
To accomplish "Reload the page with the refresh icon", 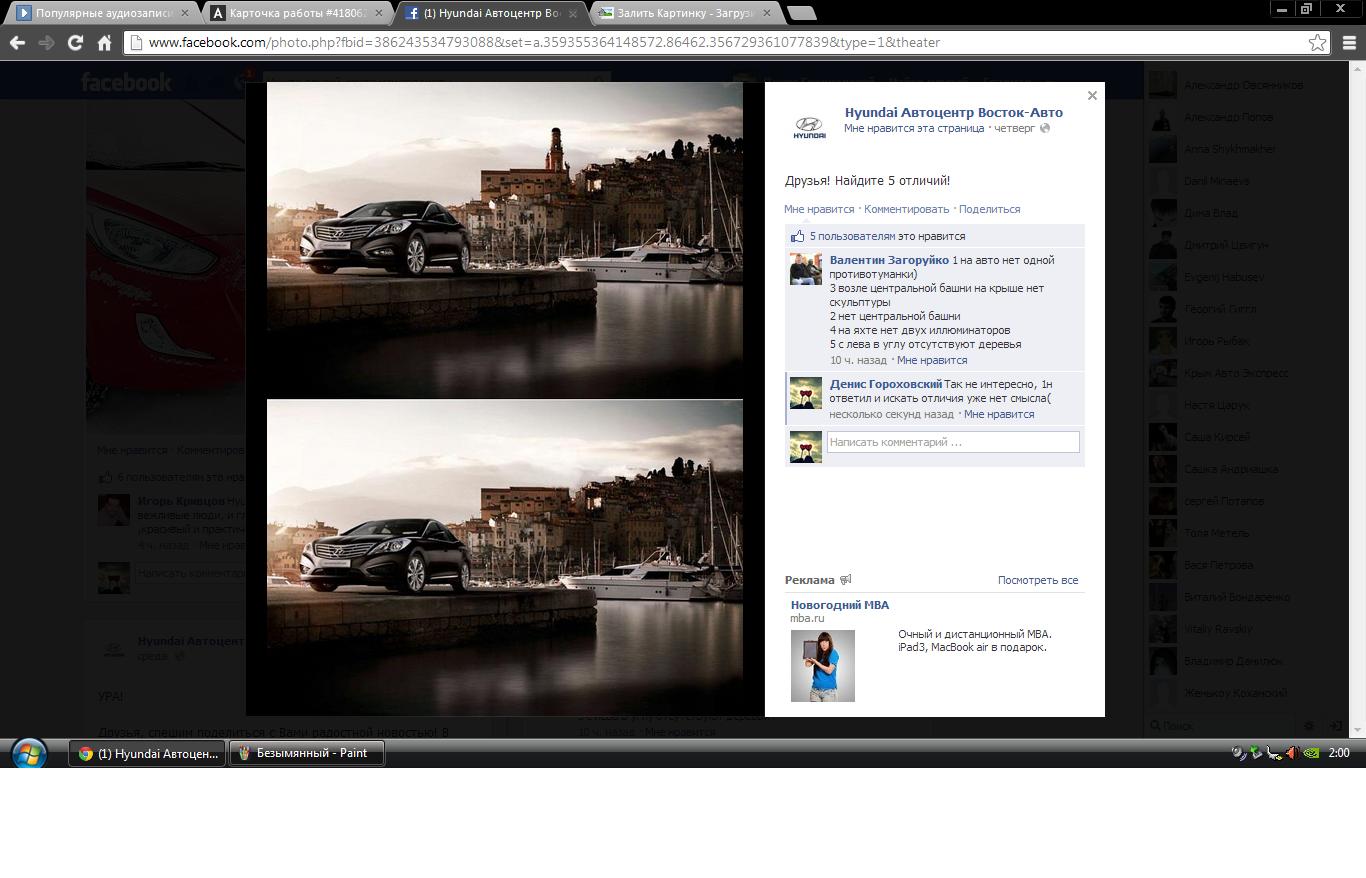I will click(75, 42).
